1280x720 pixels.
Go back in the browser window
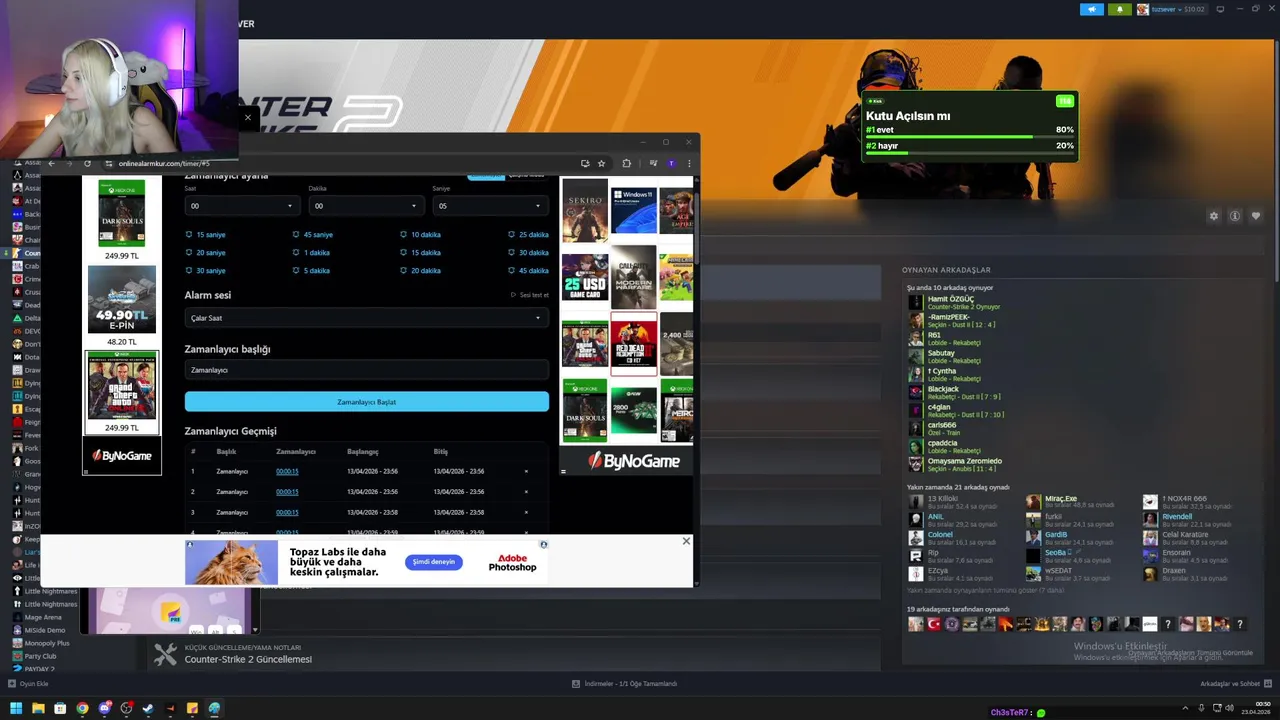coord(52,163)
